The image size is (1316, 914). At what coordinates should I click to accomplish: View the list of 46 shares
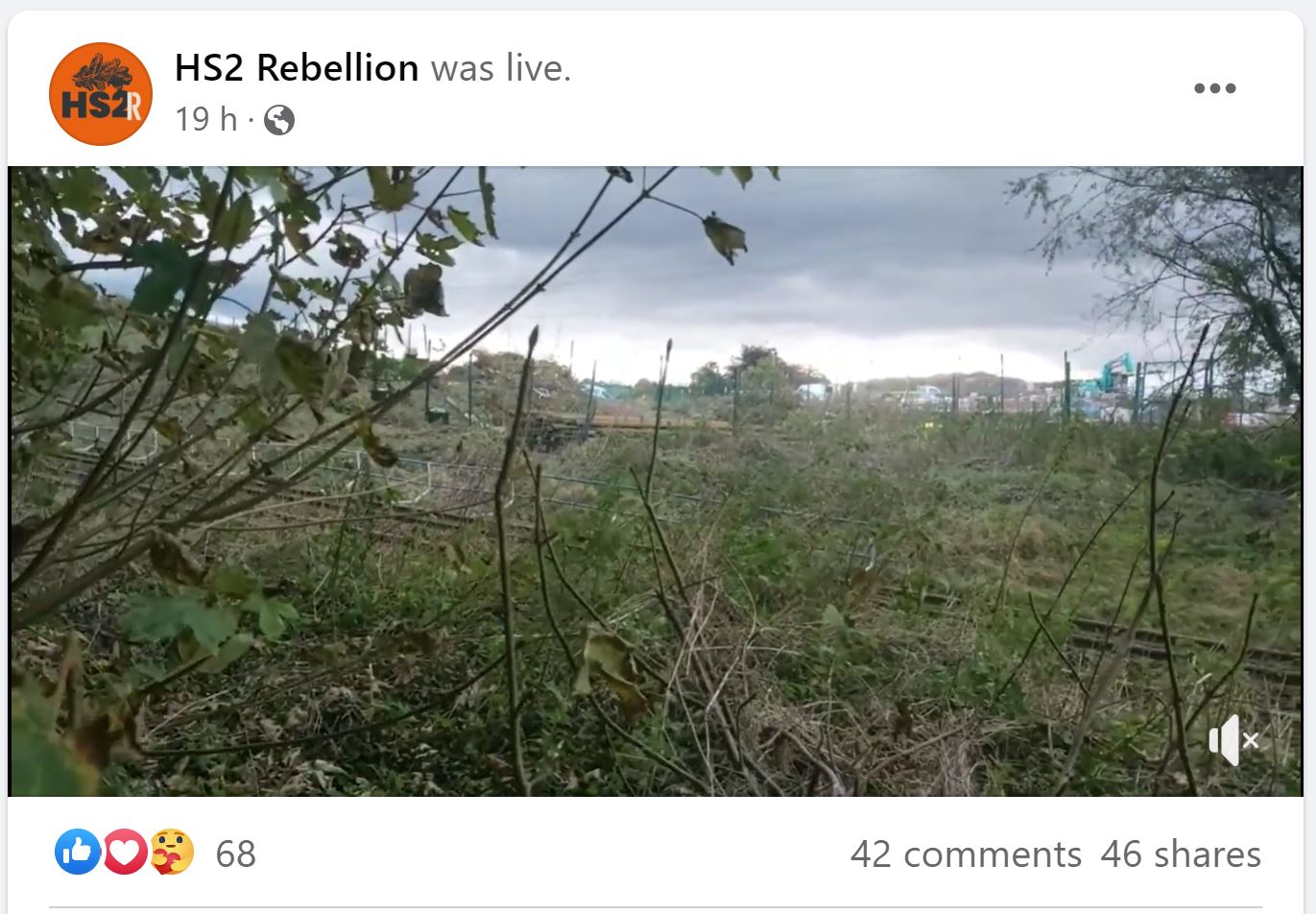pos(1181,854)
